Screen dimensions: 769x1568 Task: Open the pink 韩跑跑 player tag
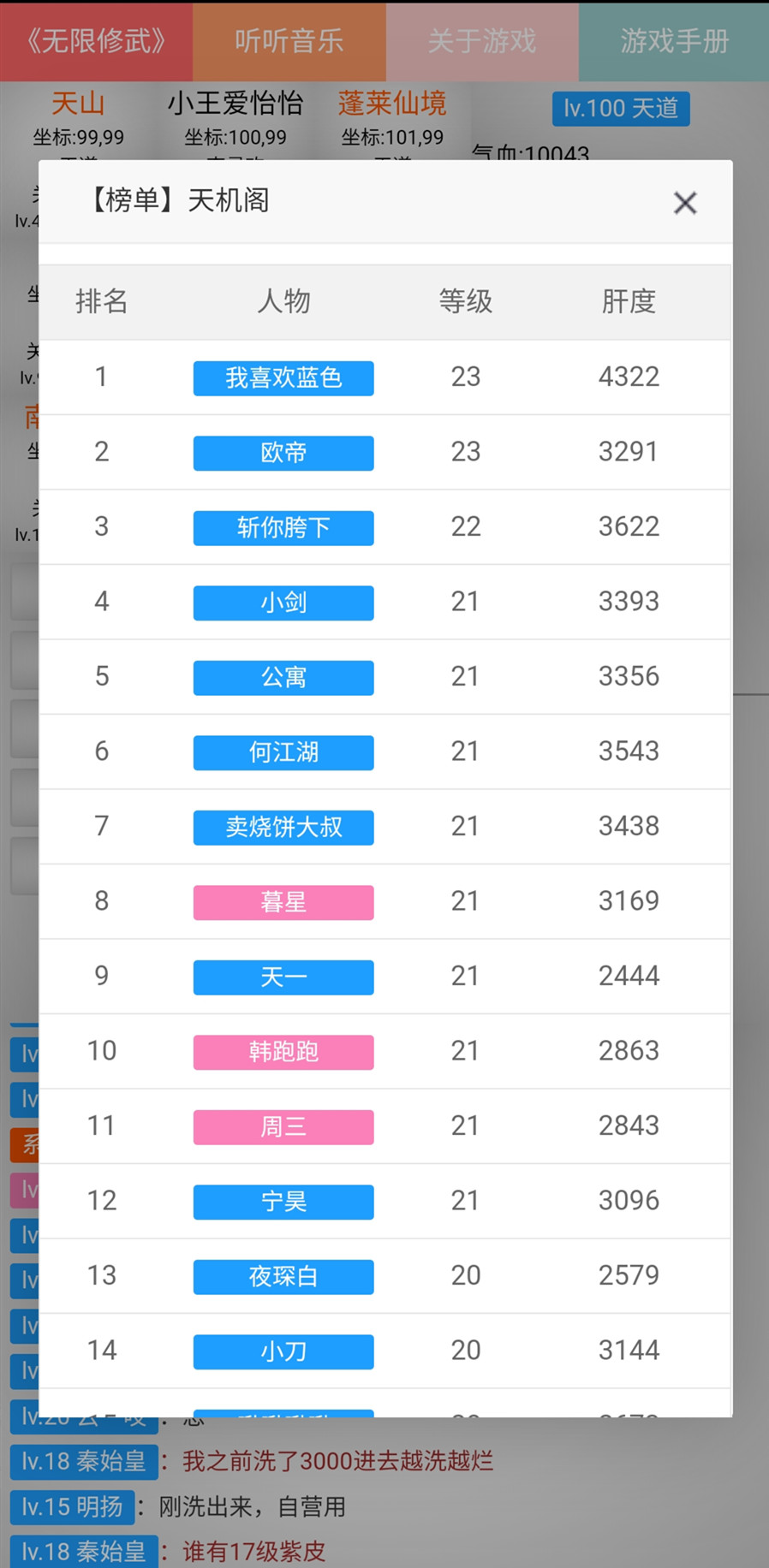[x=283, y=1052]
